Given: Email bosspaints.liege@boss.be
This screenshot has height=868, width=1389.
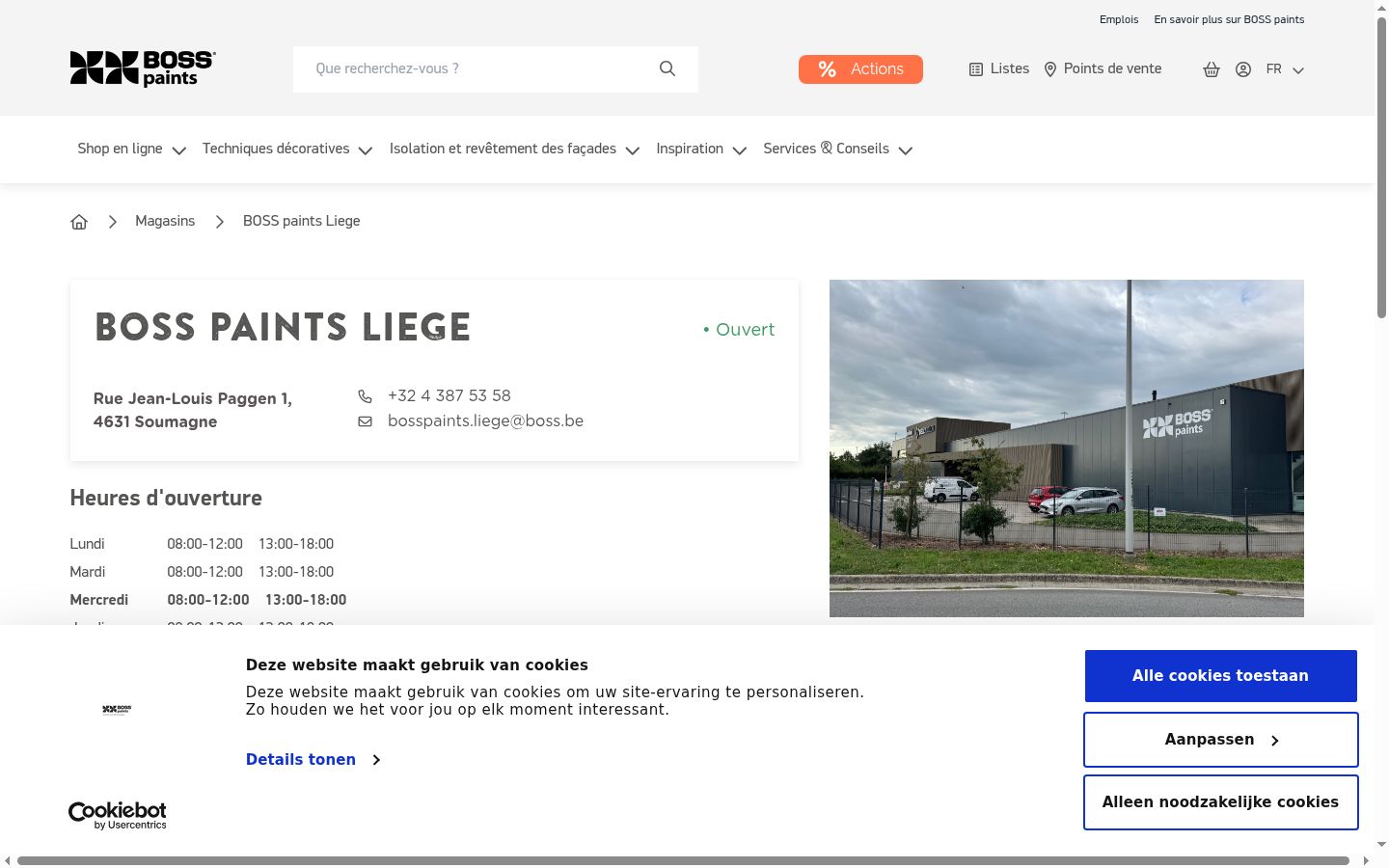Looking at the screenshot, I should click(485, 421).
